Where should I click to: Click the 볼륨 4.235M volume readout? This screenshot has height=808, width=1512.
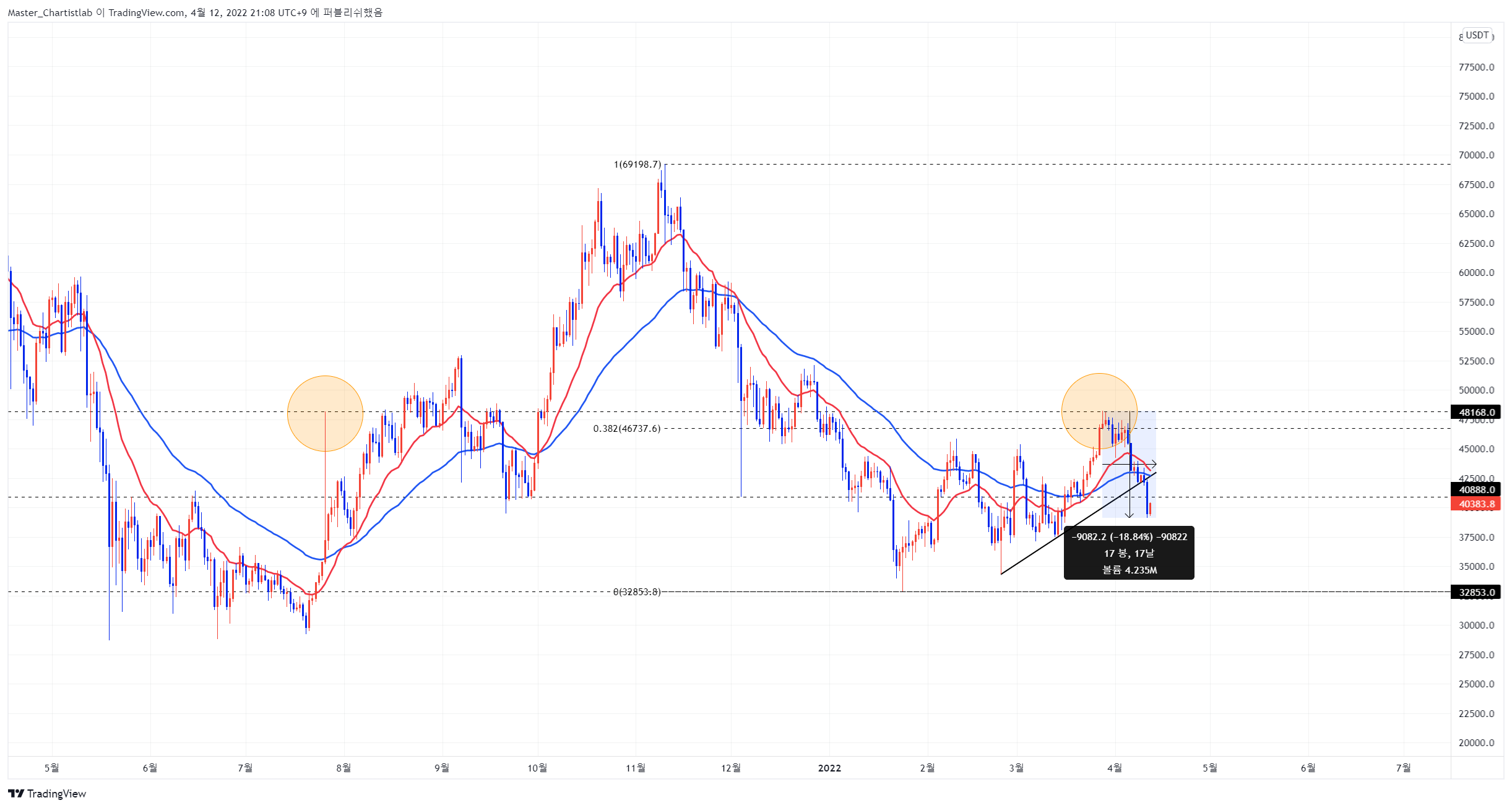click(1129, 570)
